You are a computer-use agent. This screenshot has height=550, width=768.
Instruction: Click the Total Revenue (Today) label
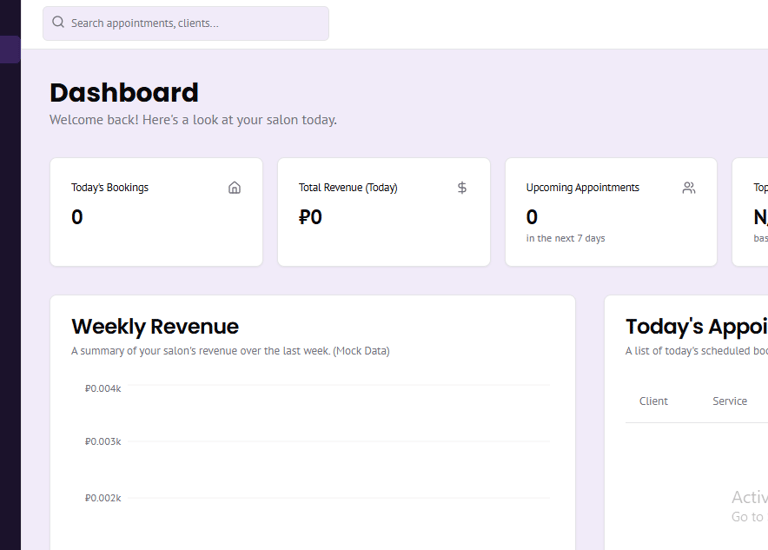(x=348, y=187)
